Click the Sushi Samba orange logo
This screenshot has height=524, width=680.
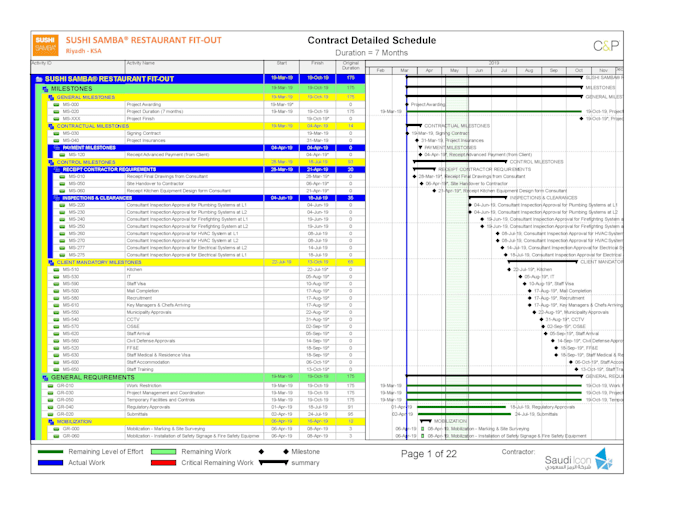(x=46, y=45)
